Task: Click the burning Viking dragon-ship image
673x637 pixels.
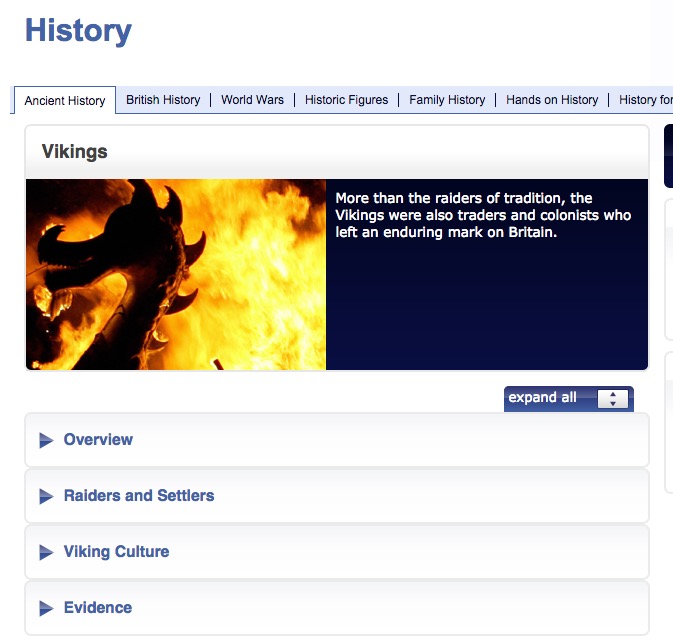Action: pyautogui.click(x=176, y=274)
